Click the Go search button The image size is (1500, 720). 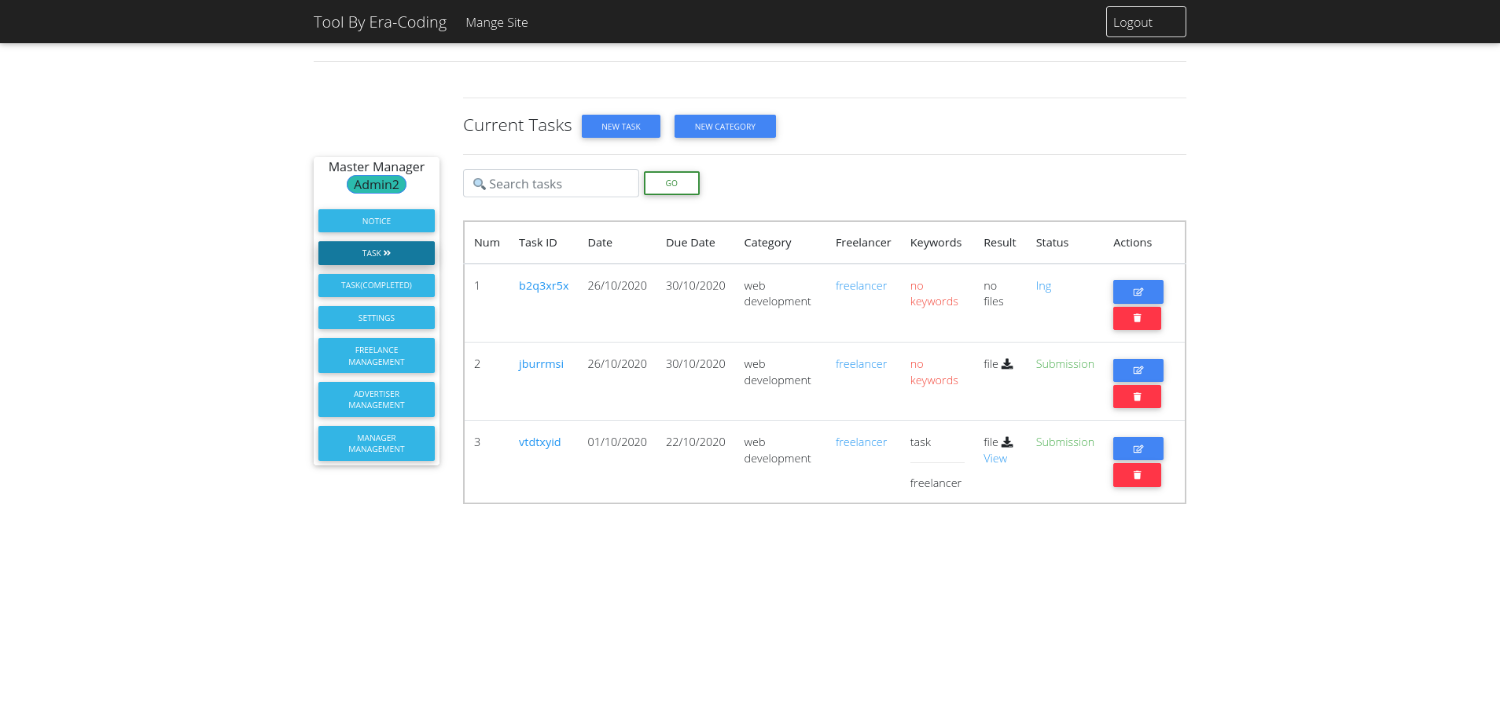click(x=671, y=183)
